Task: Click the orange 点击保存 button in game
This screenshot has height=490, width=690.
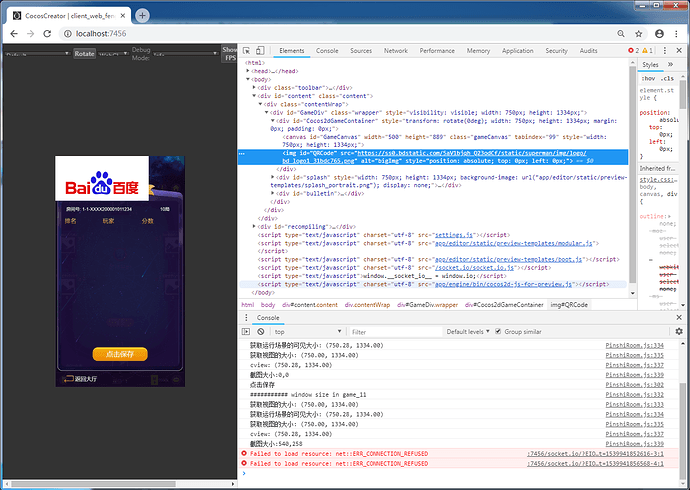Action: click(x=120, y=354)
